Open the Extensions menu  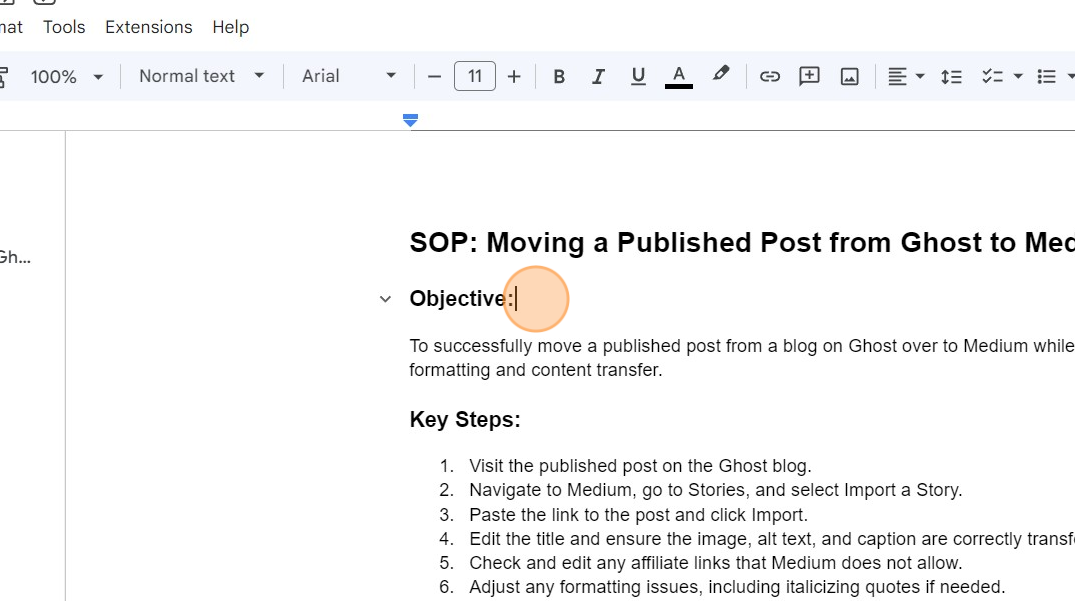[148, 27]
